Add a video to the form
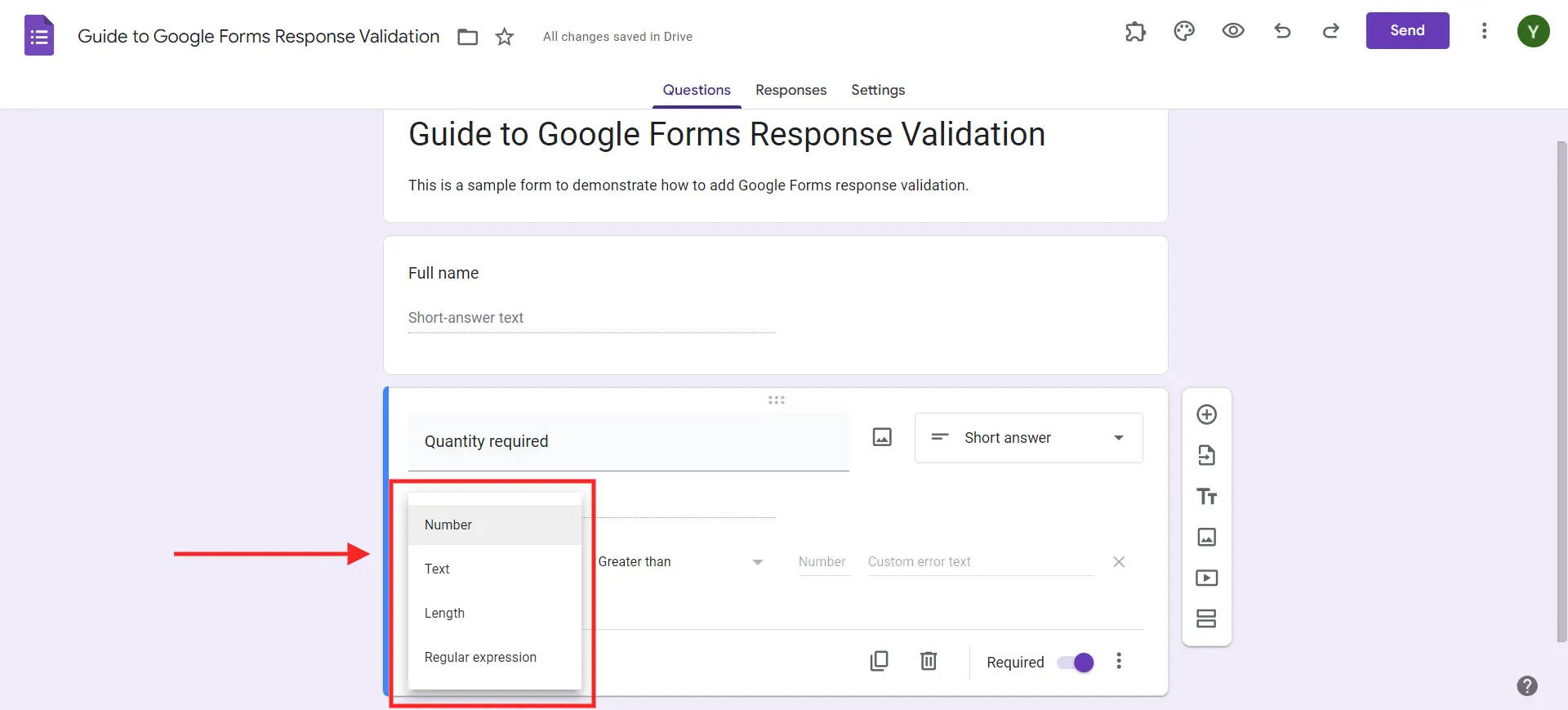 [1207, 578]
